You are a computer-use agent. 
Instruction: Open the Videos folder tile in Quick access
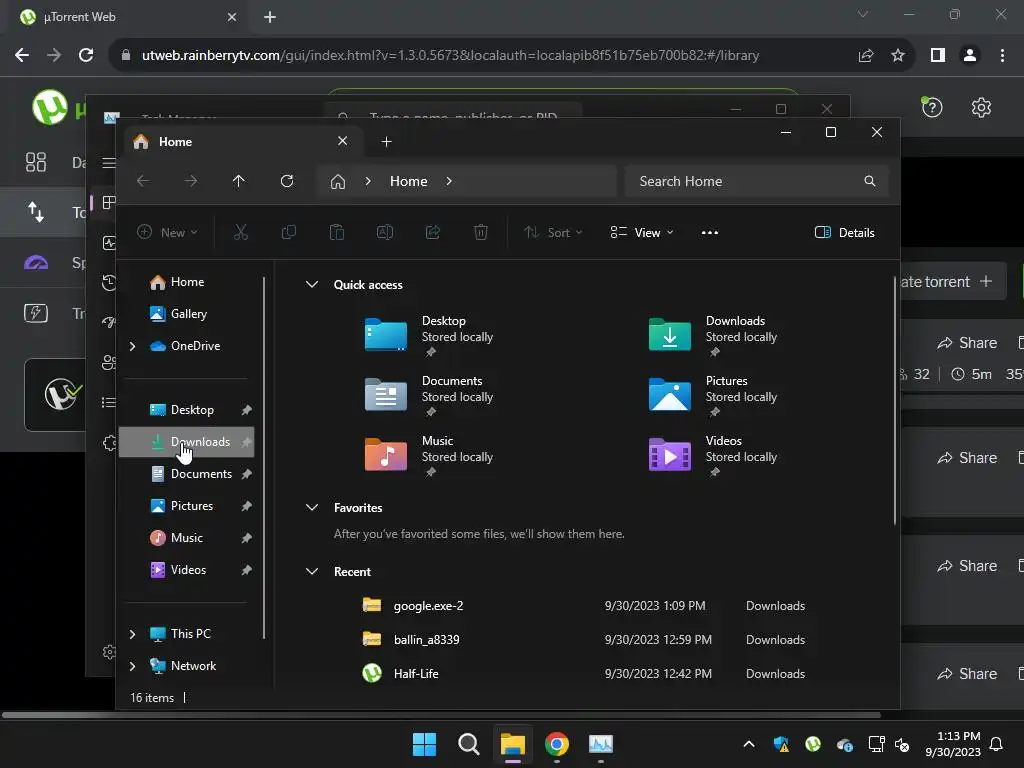(x=712, y=455)
